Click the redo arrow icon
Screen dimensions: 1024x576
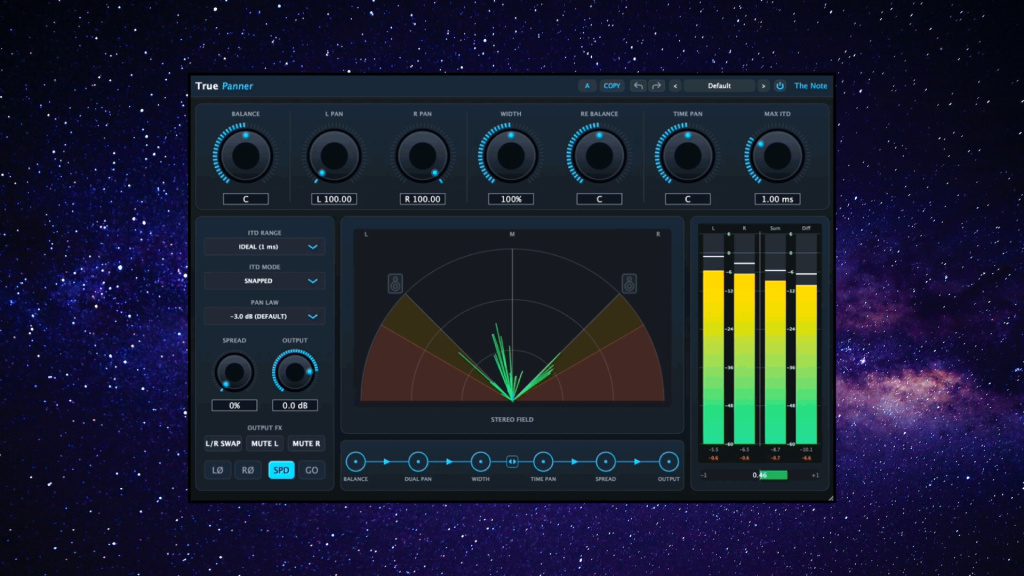click(656, 86)
